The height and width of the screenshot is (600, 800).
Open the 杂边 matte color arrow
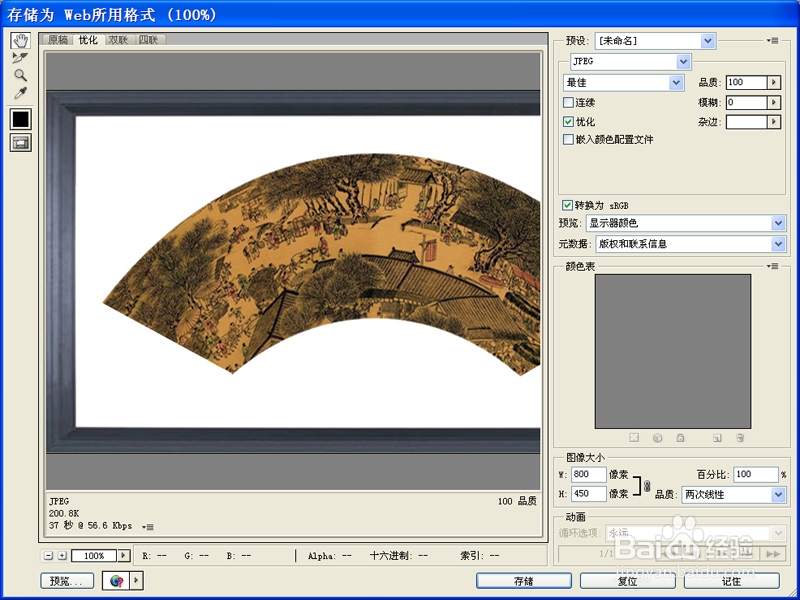pos(774,122)
